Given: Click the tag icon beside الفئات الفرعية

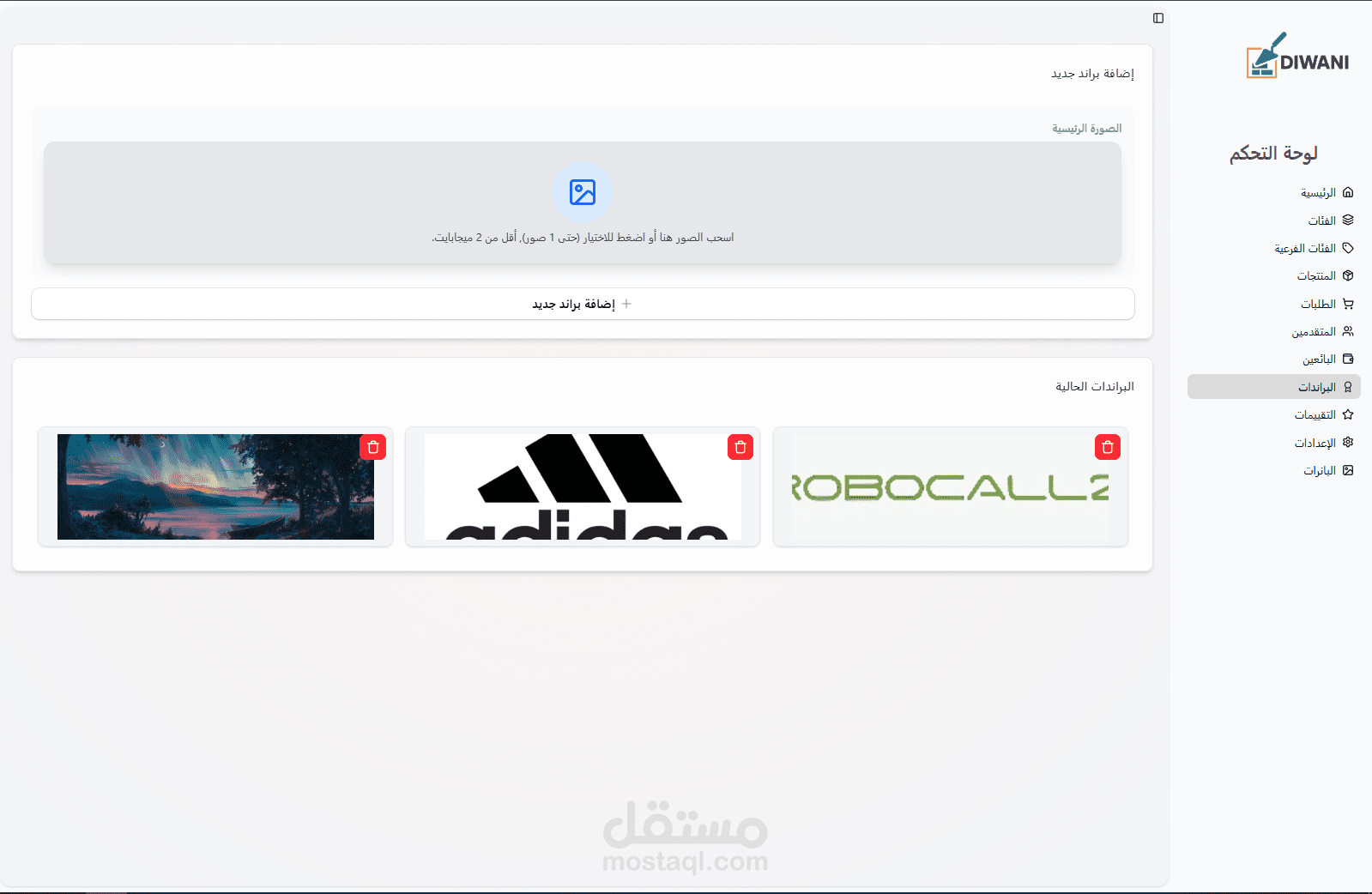Looking at the screenshot, I should click(x=1348, y=248).
